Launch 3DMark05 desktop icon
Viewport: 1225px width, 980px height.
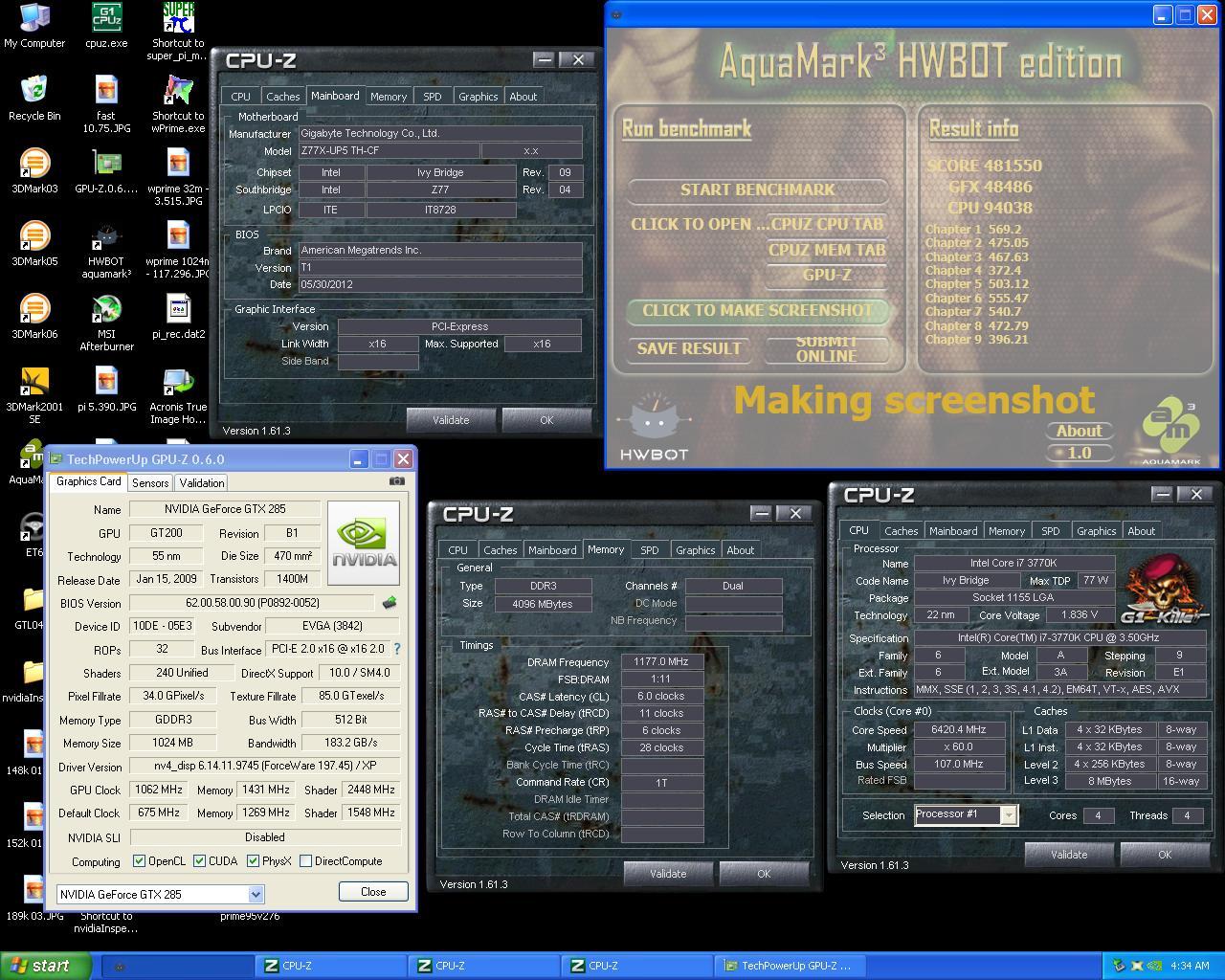pyautogui.click(x=34, y=244)
